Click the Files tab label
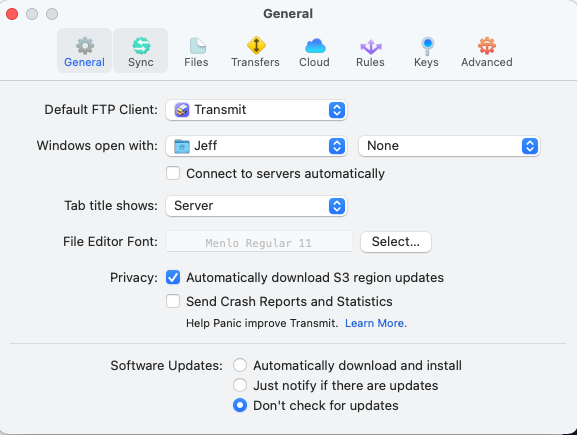This screenshot has height=435, width=577. (x=196, y=62)
